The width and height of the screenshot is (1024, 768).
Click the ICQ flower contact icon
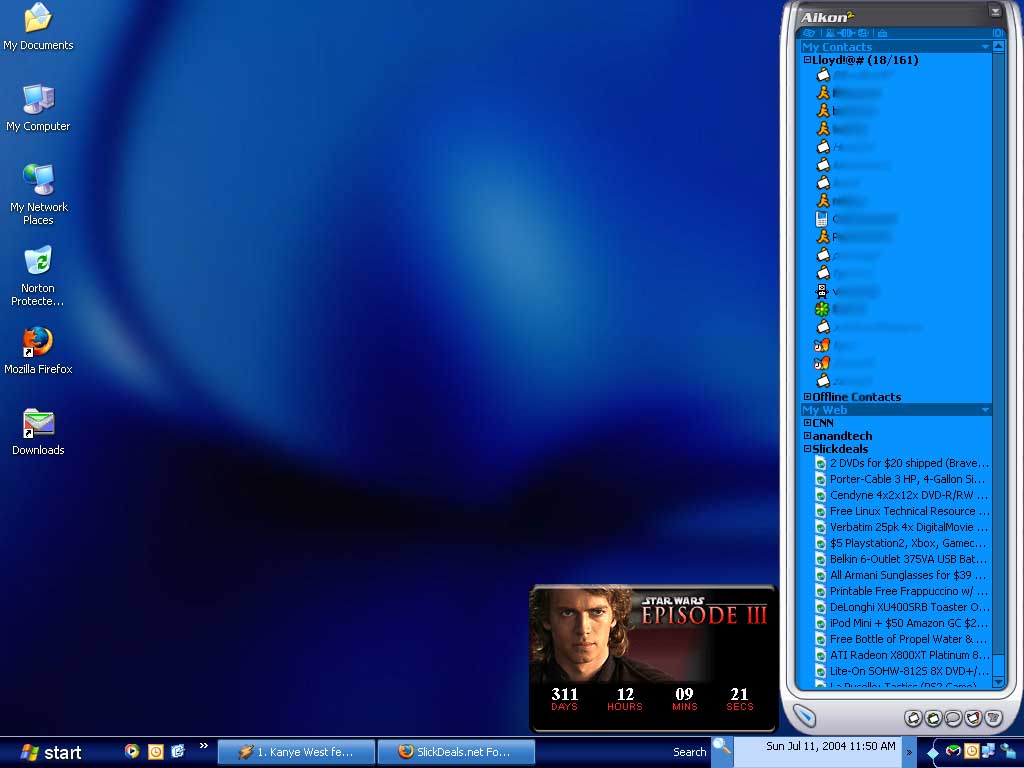[x=822, y=309]
